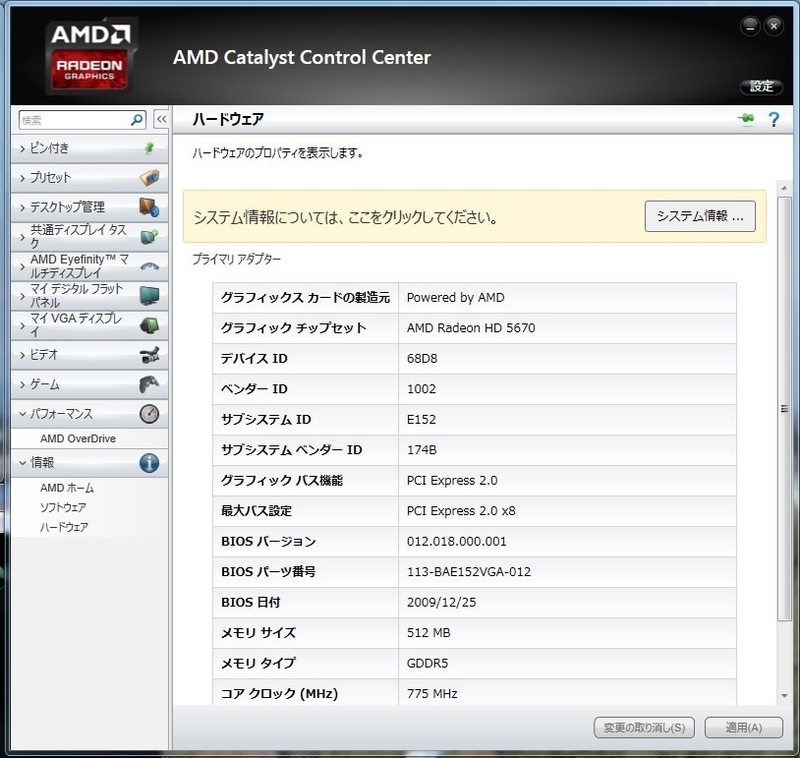800x758 pixels.
Task: Select the Powered by AMD value
Action: click(x=456, y=297)
